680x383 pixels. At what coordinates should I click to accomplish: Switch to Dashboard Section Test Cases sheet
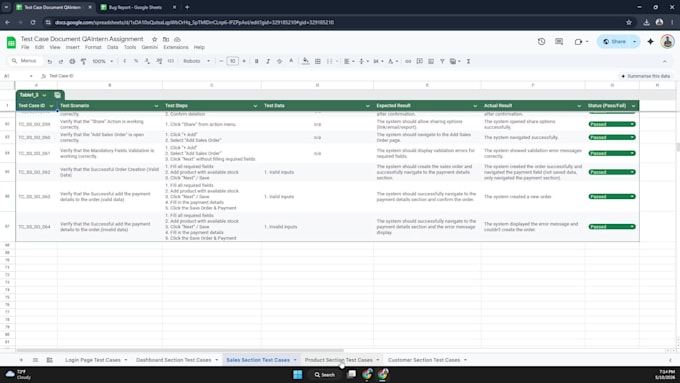click(x=173, y=360)
